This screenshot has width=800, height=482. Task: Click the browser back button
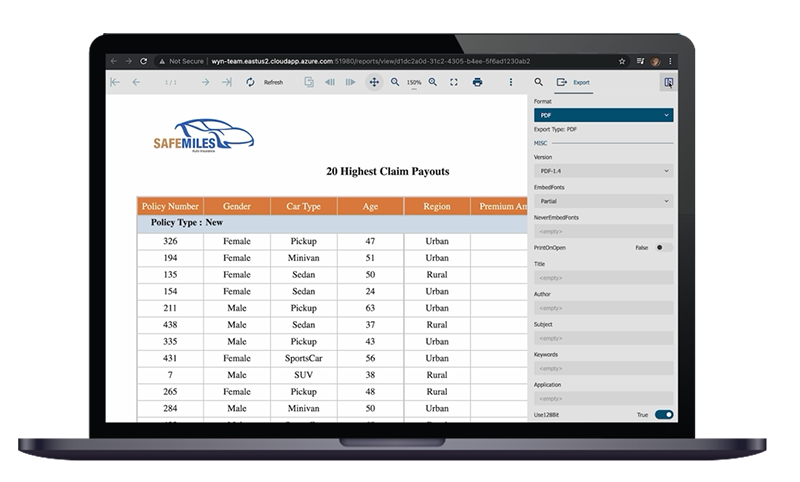[x=114, y=60]
